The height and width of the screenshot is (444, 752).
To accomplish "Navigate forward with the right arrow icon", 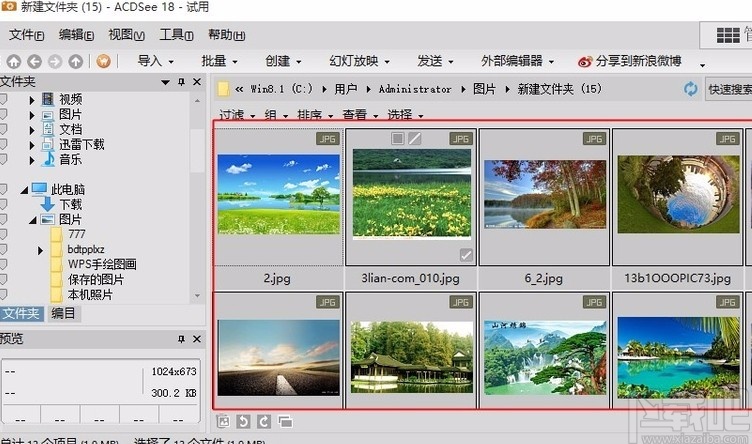I will pos(55,61).
